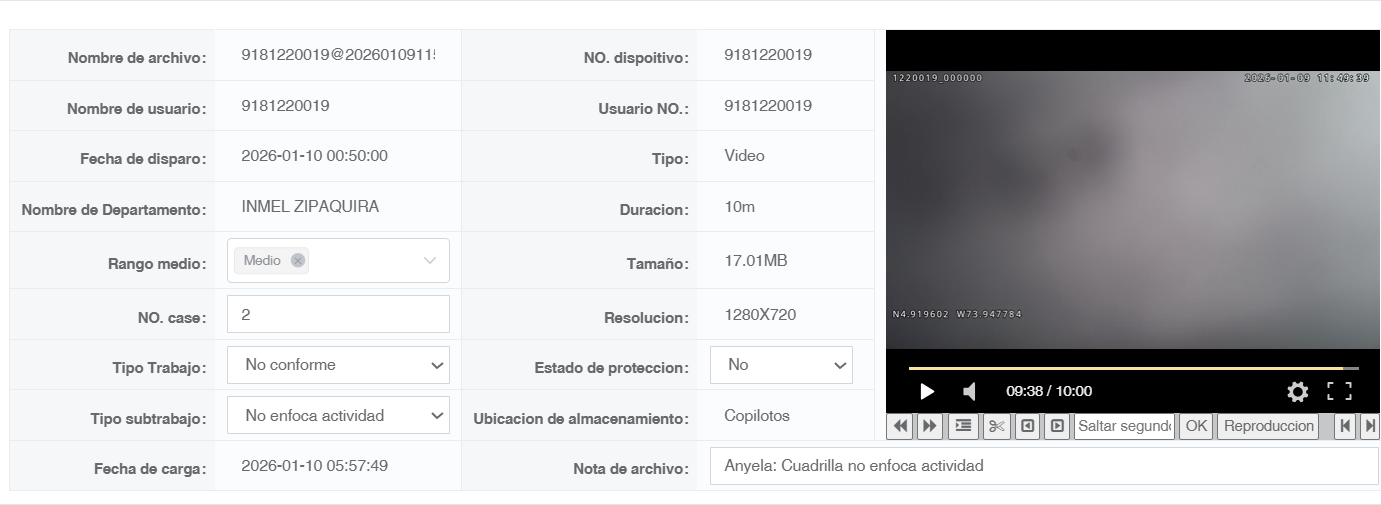The image size is (1381, 505).
Task: Expand the Rango medio dropdown
Action: click(x=430, y=260)
